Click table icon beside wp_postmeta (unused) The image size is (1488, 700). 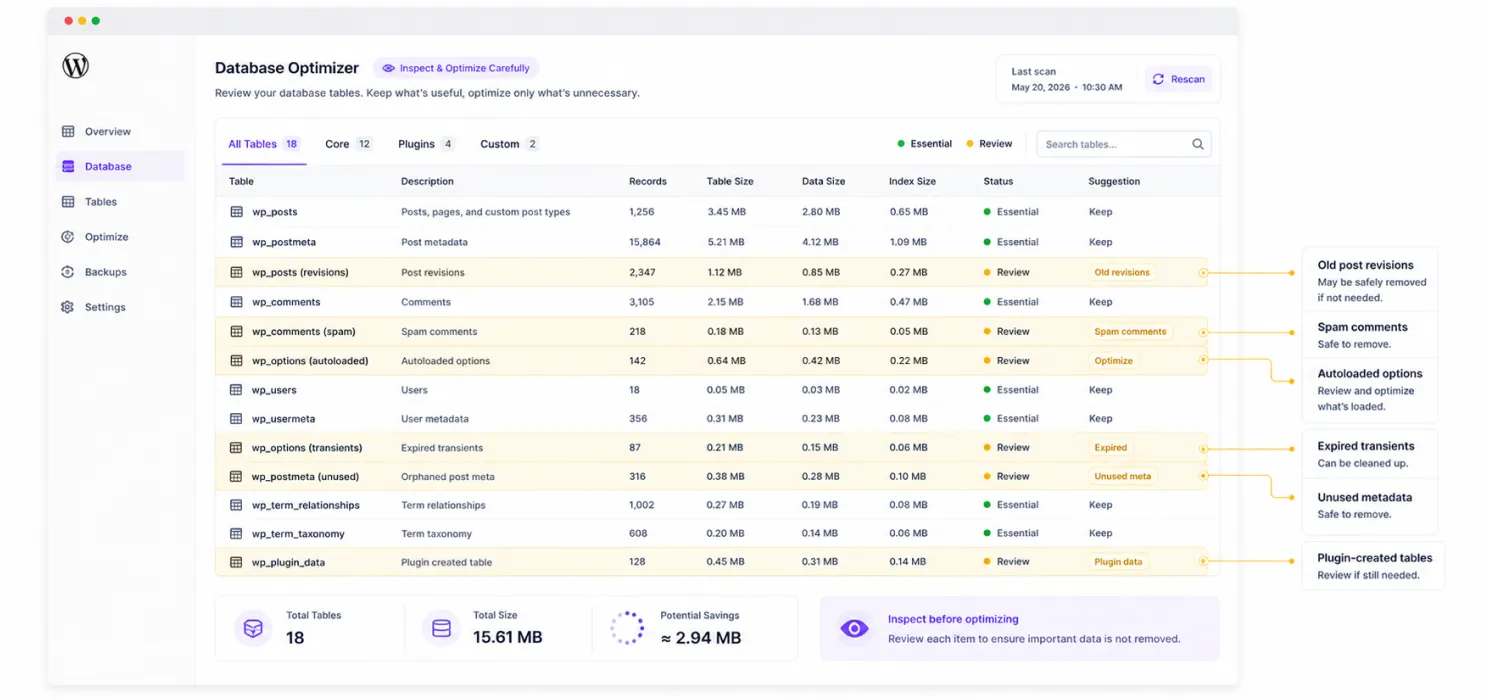237,476
